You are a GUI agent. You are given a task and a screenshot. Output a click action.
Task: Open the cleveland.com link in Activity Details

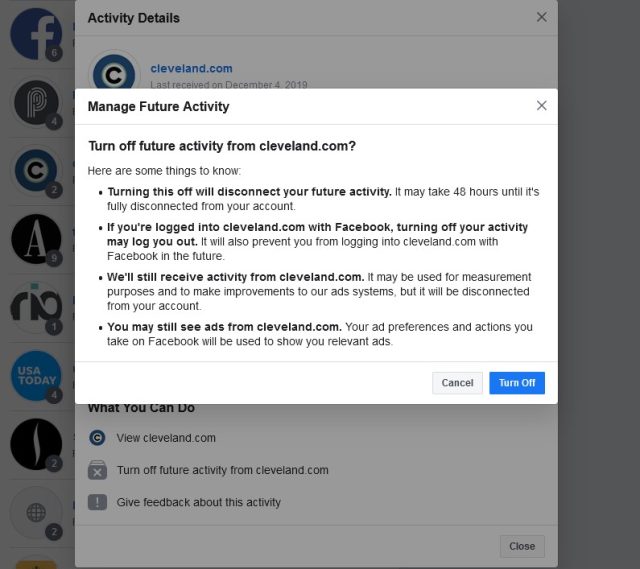pyautogui.click(x=191, y=69)
